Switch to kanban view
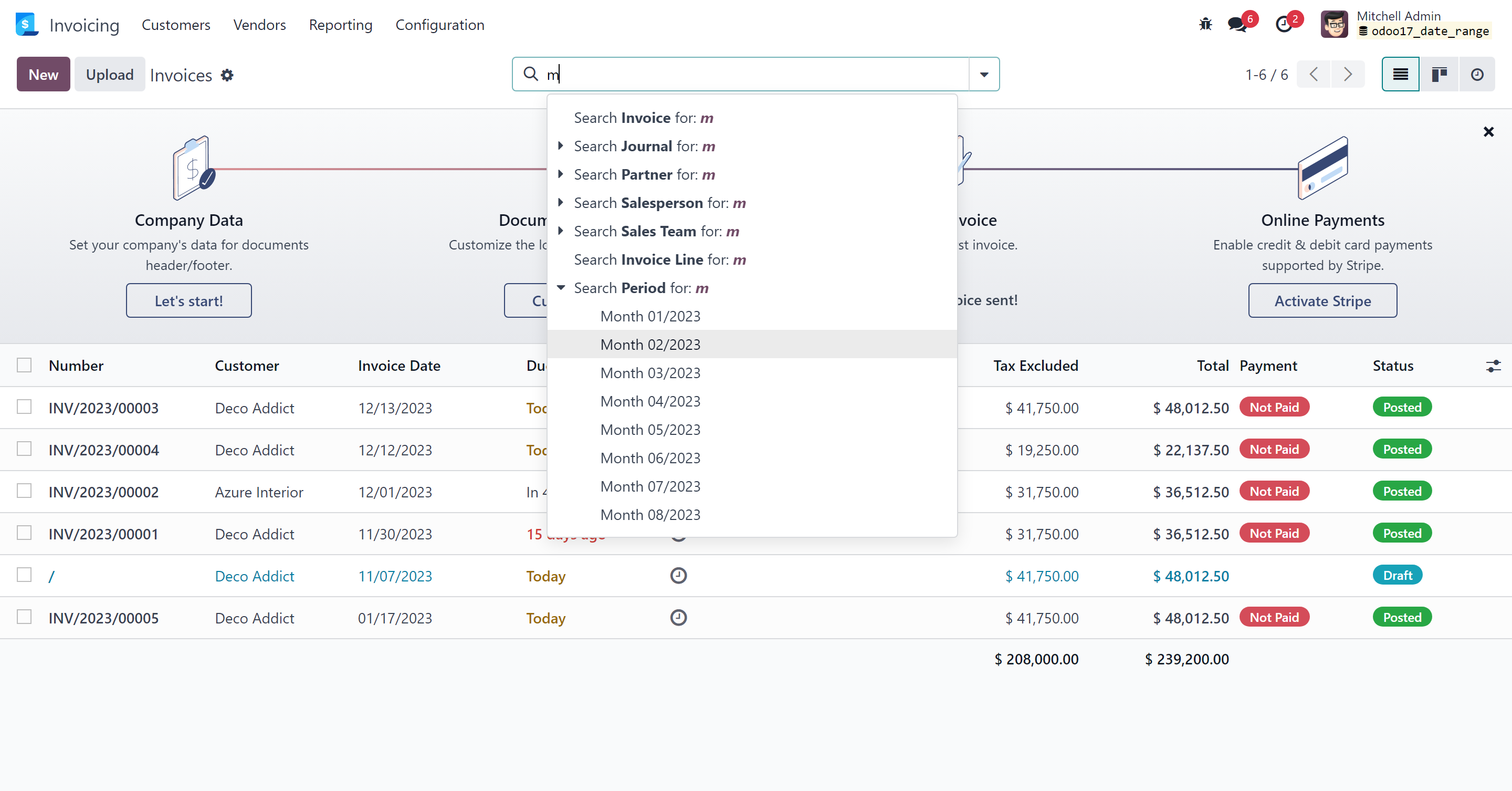This screenshot has width=1512, height=791. [1439, 75]
